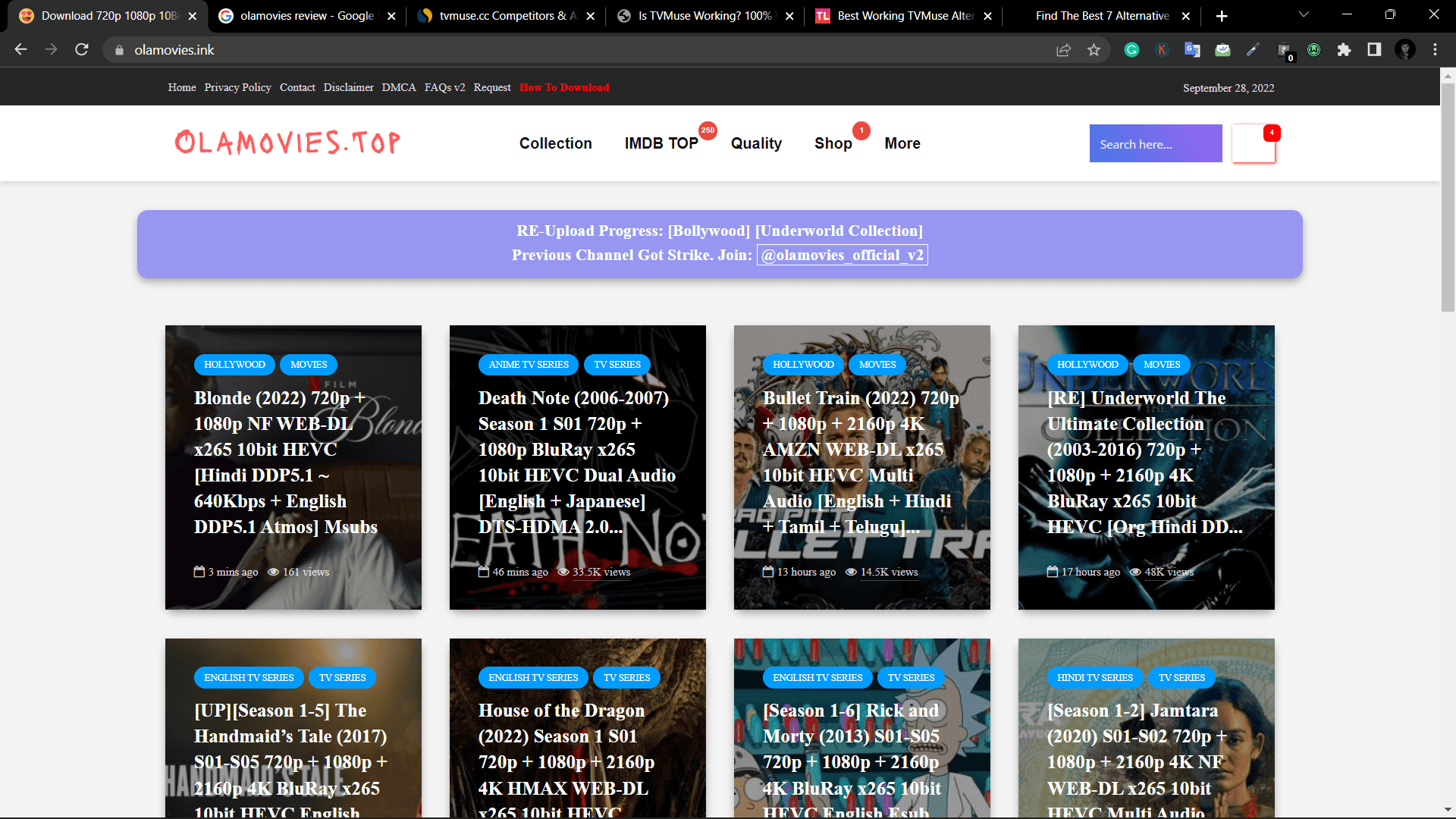Open the extension with 0 badge
1456x819 pixels.
[x=1285, y=52]
